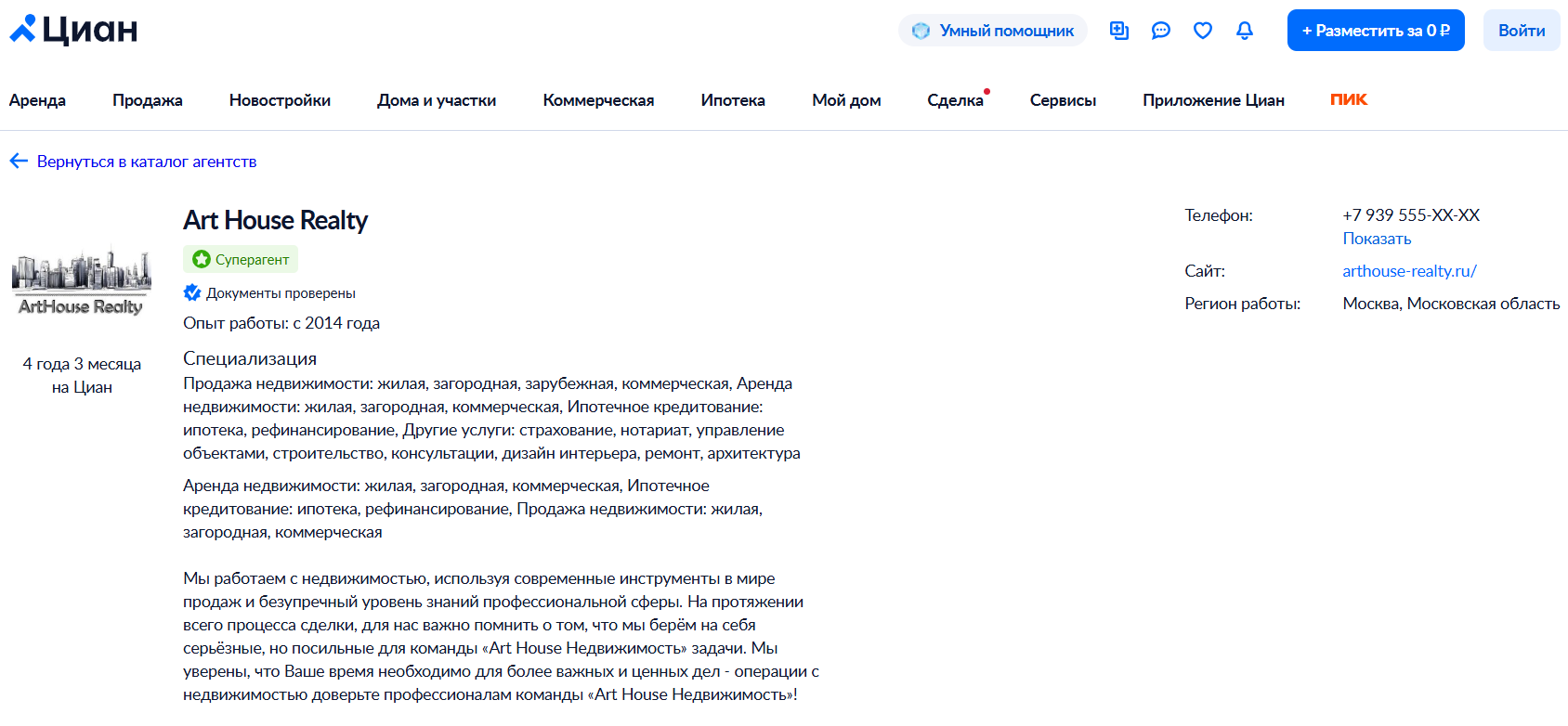This screenshot has height=726, width=1568.
Task: Open the Приложение Циан menu item
Action: tap(1213, 100)
